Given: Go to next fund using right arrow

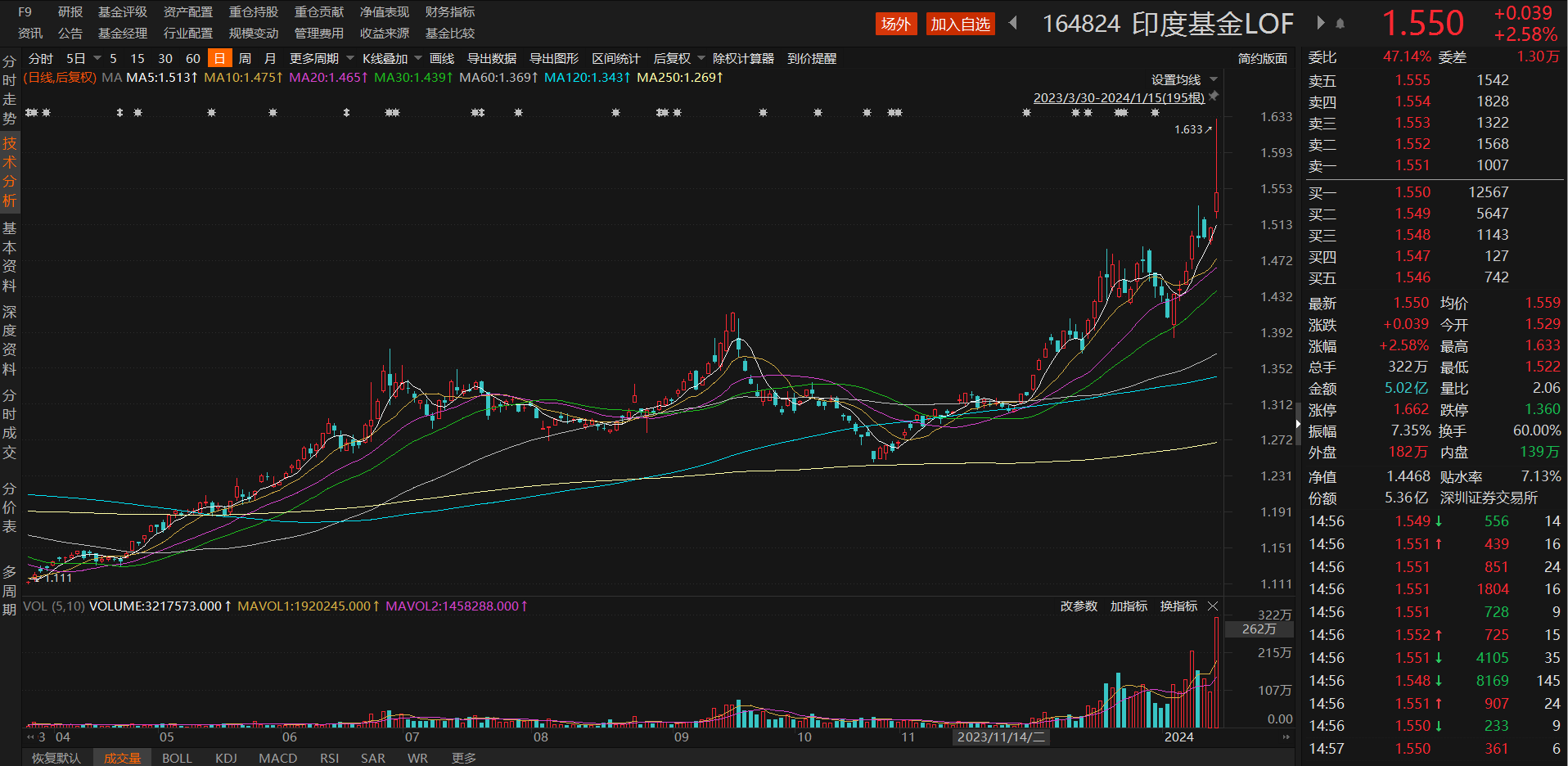Looking at the screenshot, I should tap(1320, 23).
